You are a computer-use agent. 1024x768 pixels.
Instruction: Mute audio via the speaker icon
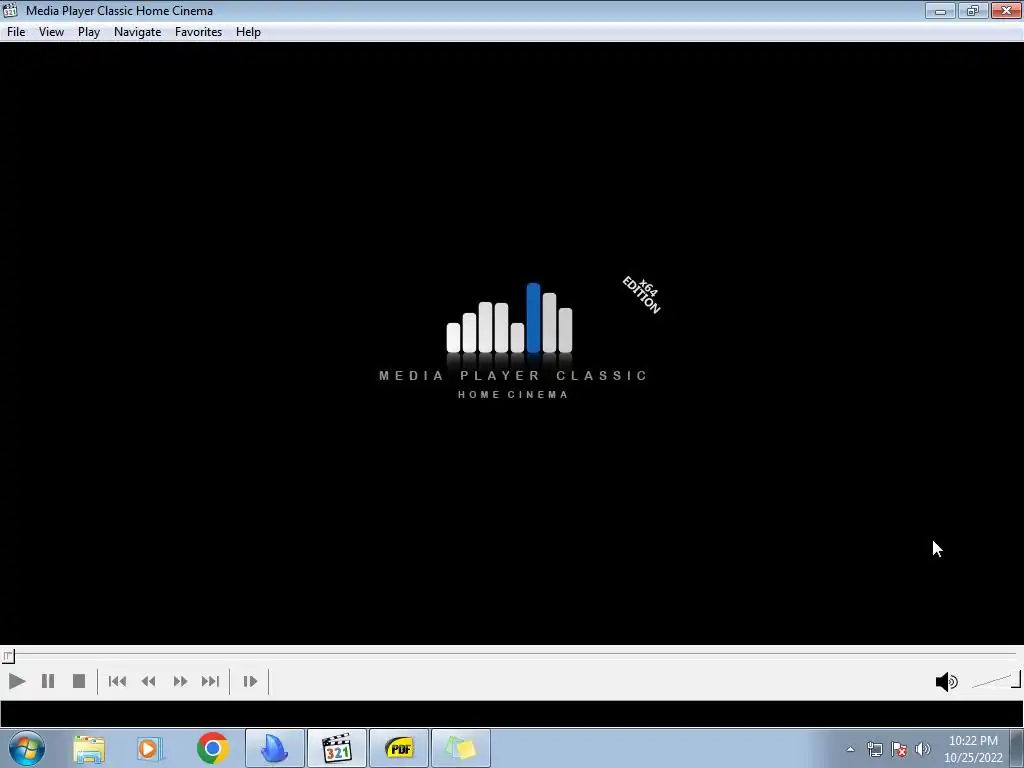coord(946,682)
